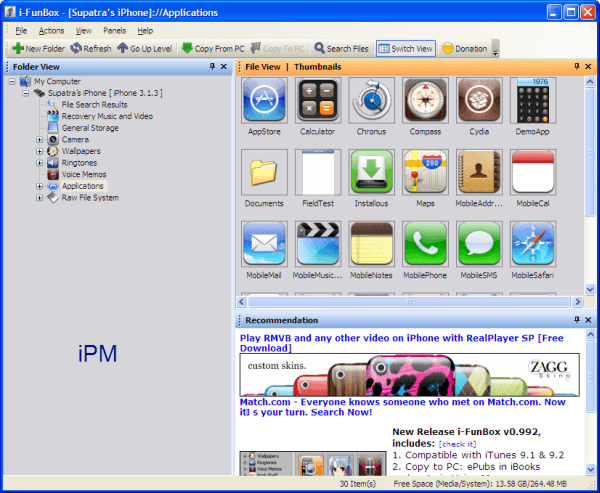Click Recommendation panel scroll down arrow

coord(590,469)
